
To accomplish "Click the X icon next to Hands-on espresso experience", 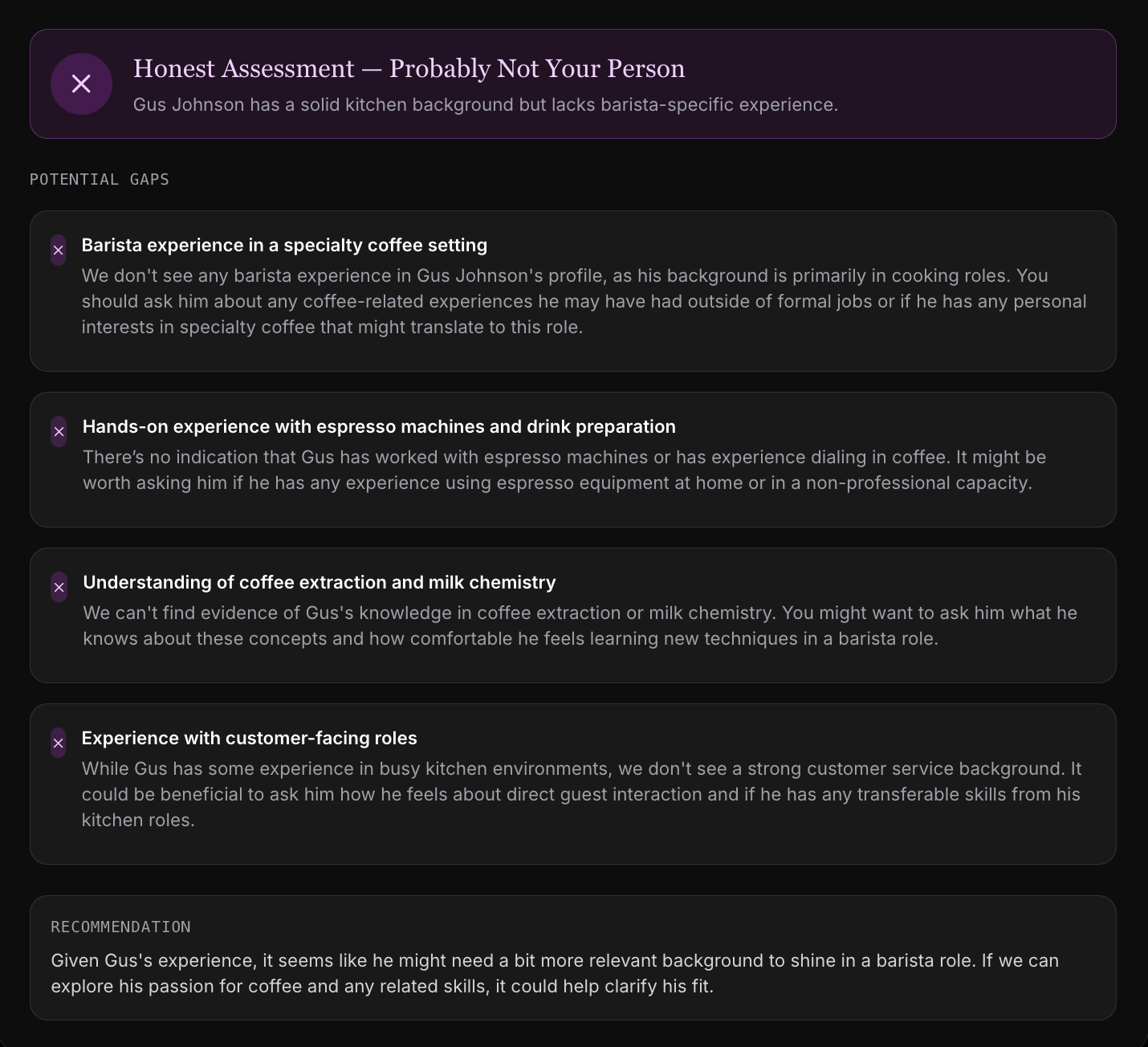I will (x=59, y=432).
